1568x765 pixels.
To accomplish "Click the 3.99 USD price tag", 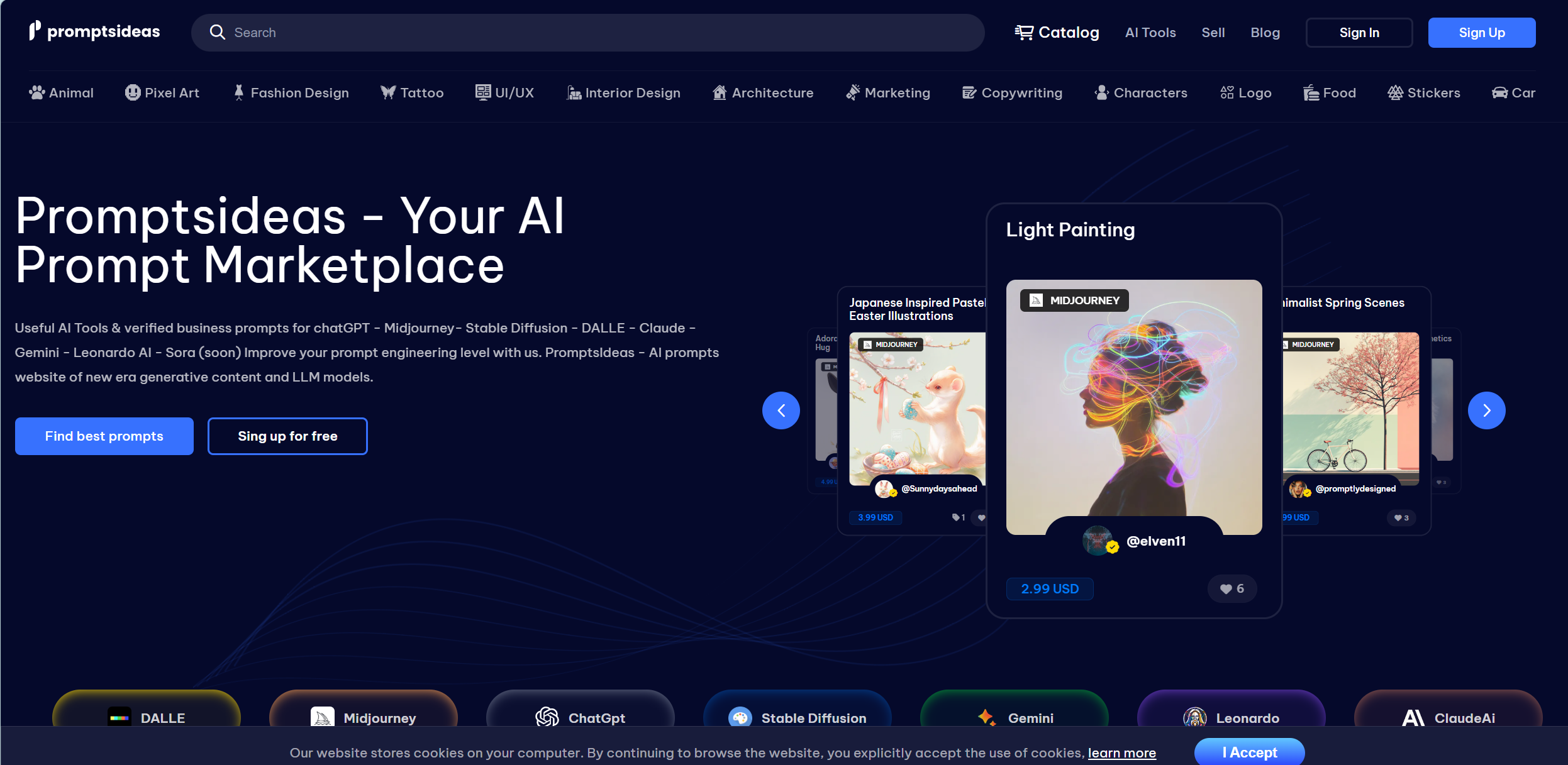I will pos(876,518).
